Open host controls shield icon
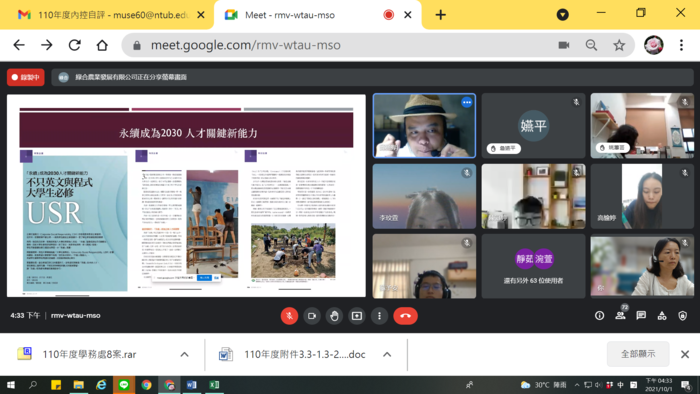 (683, 316)
